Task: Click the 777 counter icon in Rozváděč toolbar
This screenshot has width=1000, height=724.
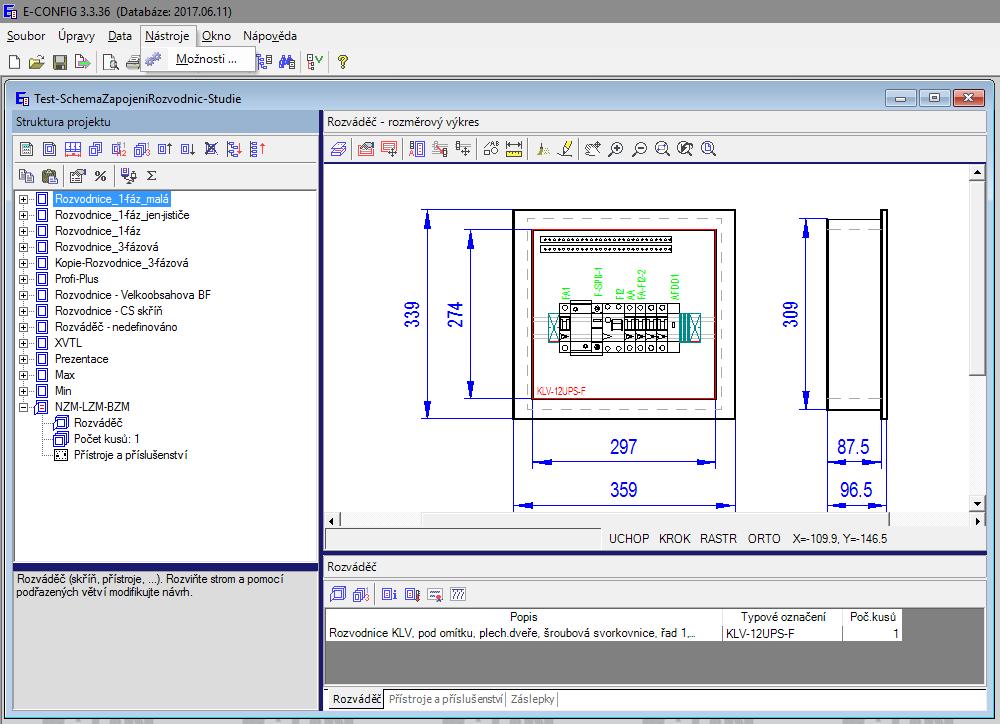Action: (x=458, y=595)
